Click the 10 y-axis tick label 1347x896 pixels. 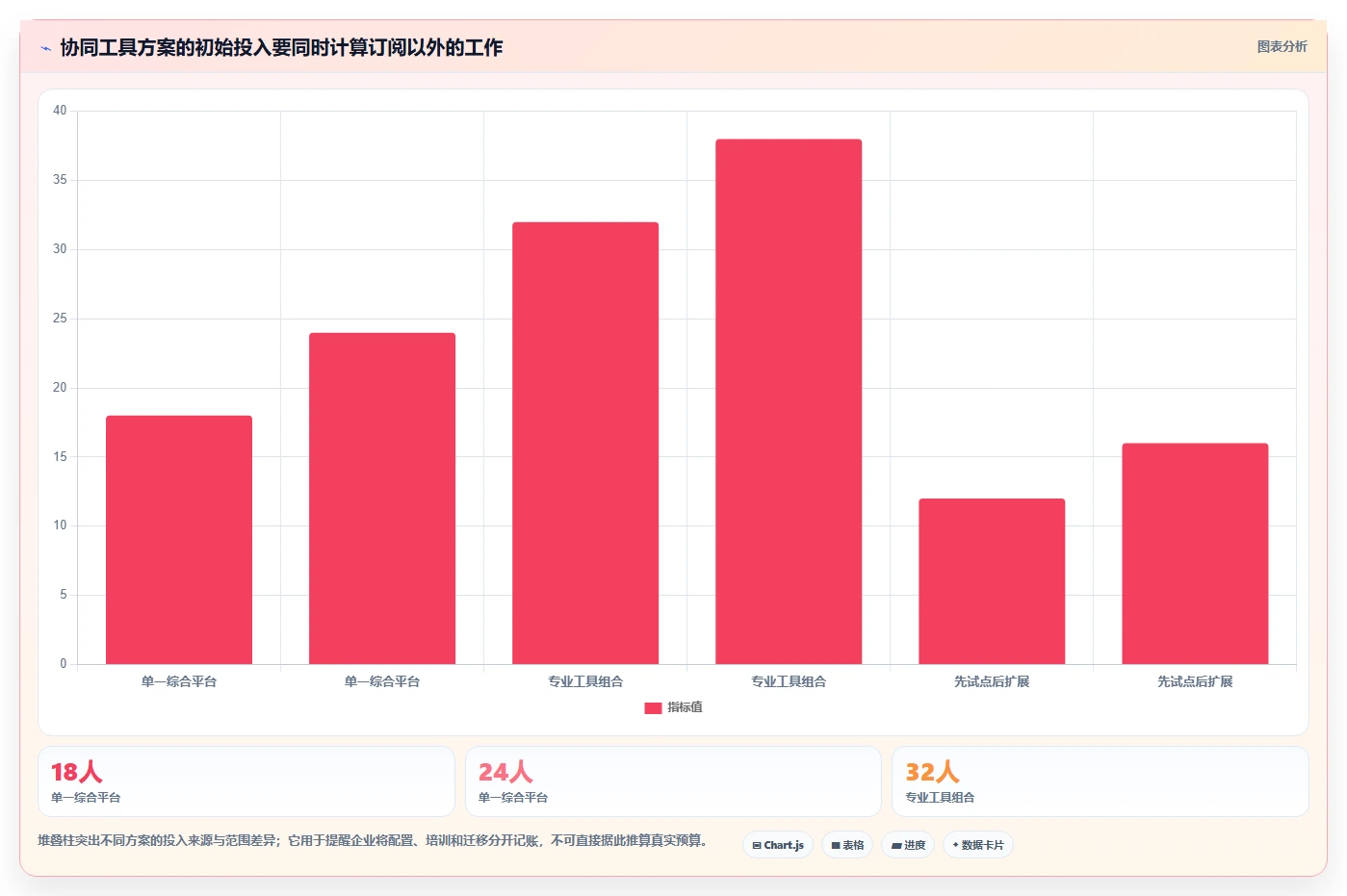(x=60, y=525)
